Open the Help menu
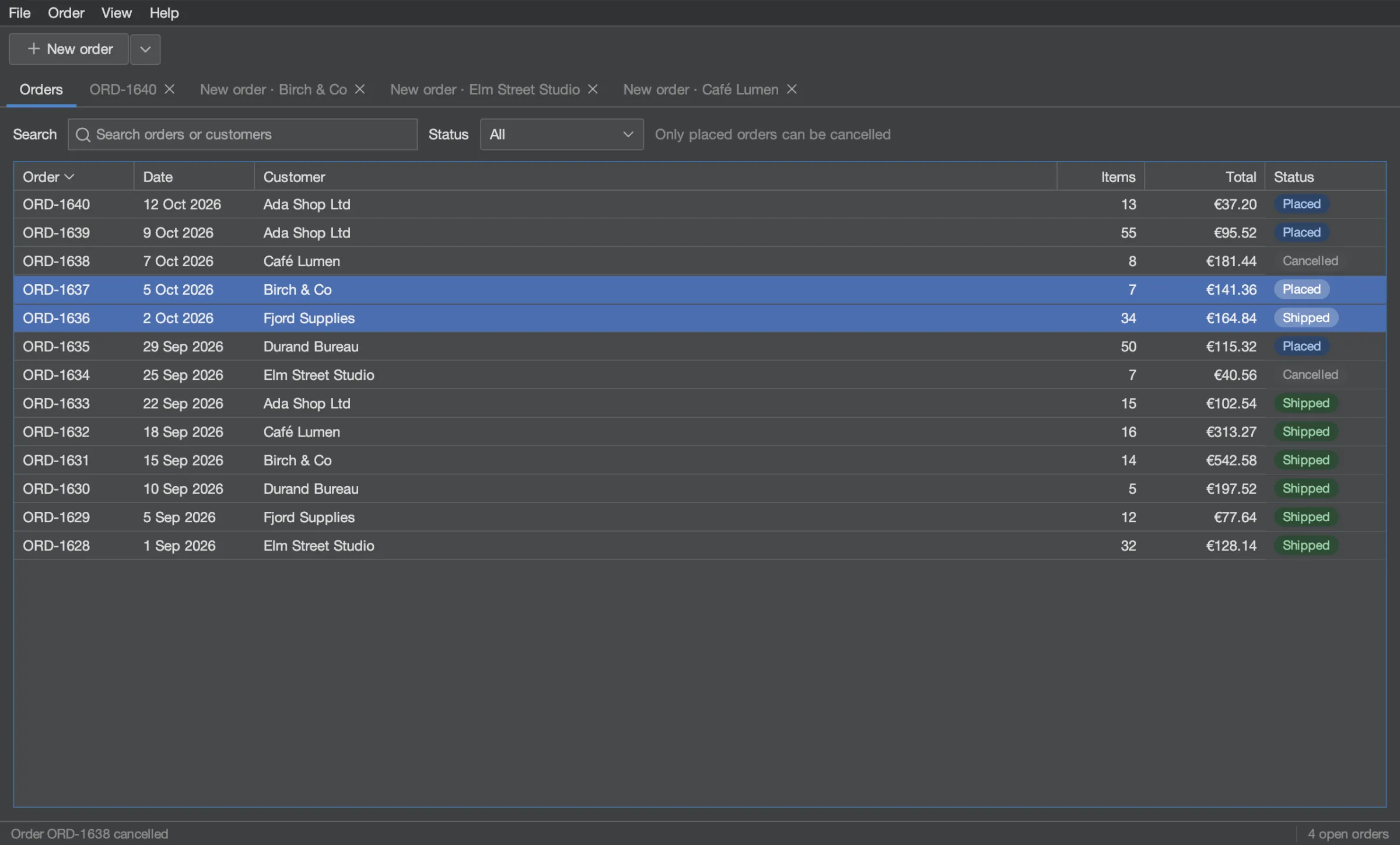This screenshot has height=845, width=1400. click(164, 13)
